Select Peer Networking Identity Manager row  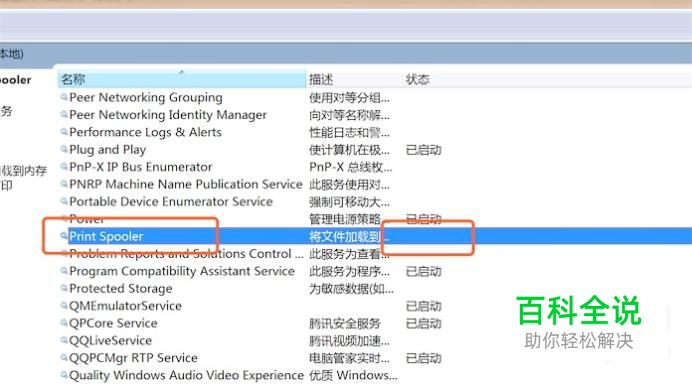(168, 115)
